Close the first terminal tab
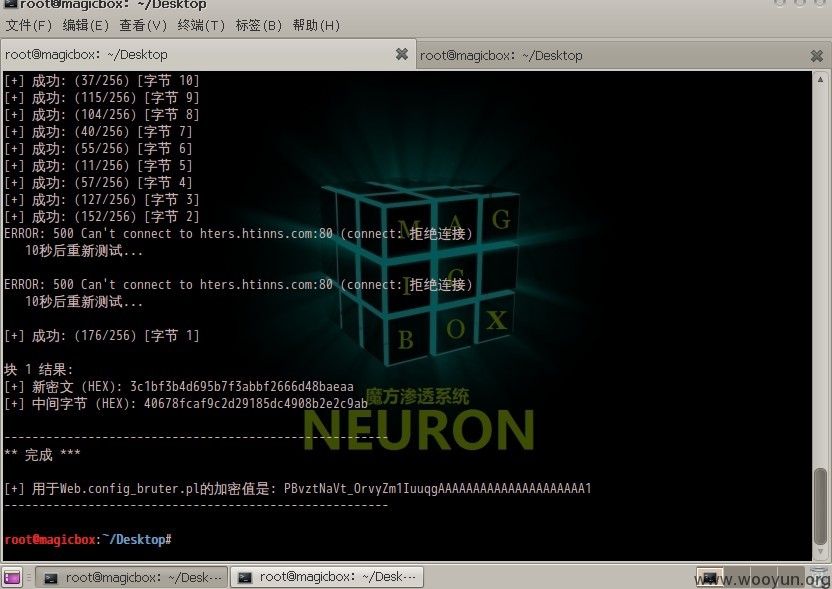The height and width of the screenshot is (589, 832). (x=402, y=54)
